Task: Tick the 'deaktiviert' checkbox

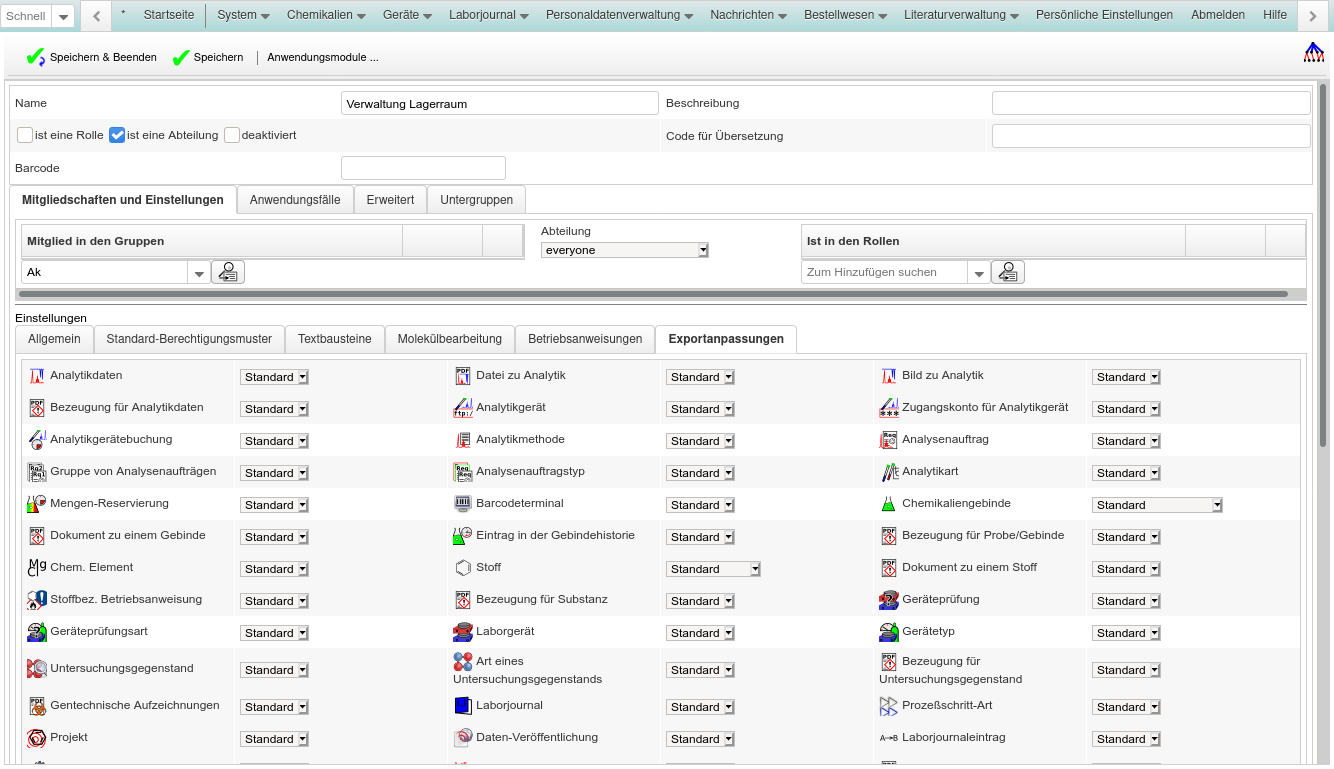Action: [232, 135]
